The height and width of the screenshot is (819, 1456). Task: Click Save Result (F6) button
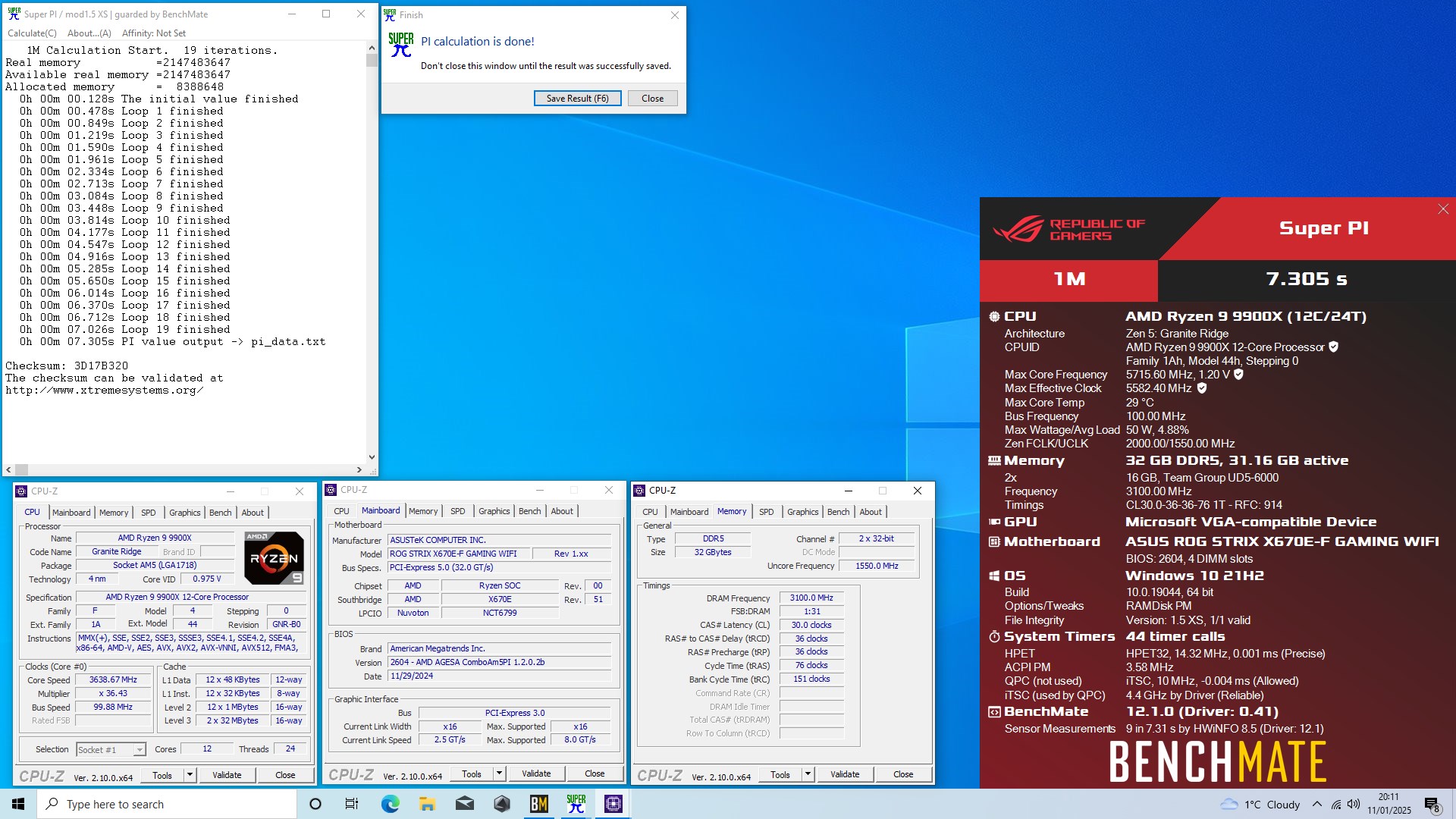click(x=577, y=99)
